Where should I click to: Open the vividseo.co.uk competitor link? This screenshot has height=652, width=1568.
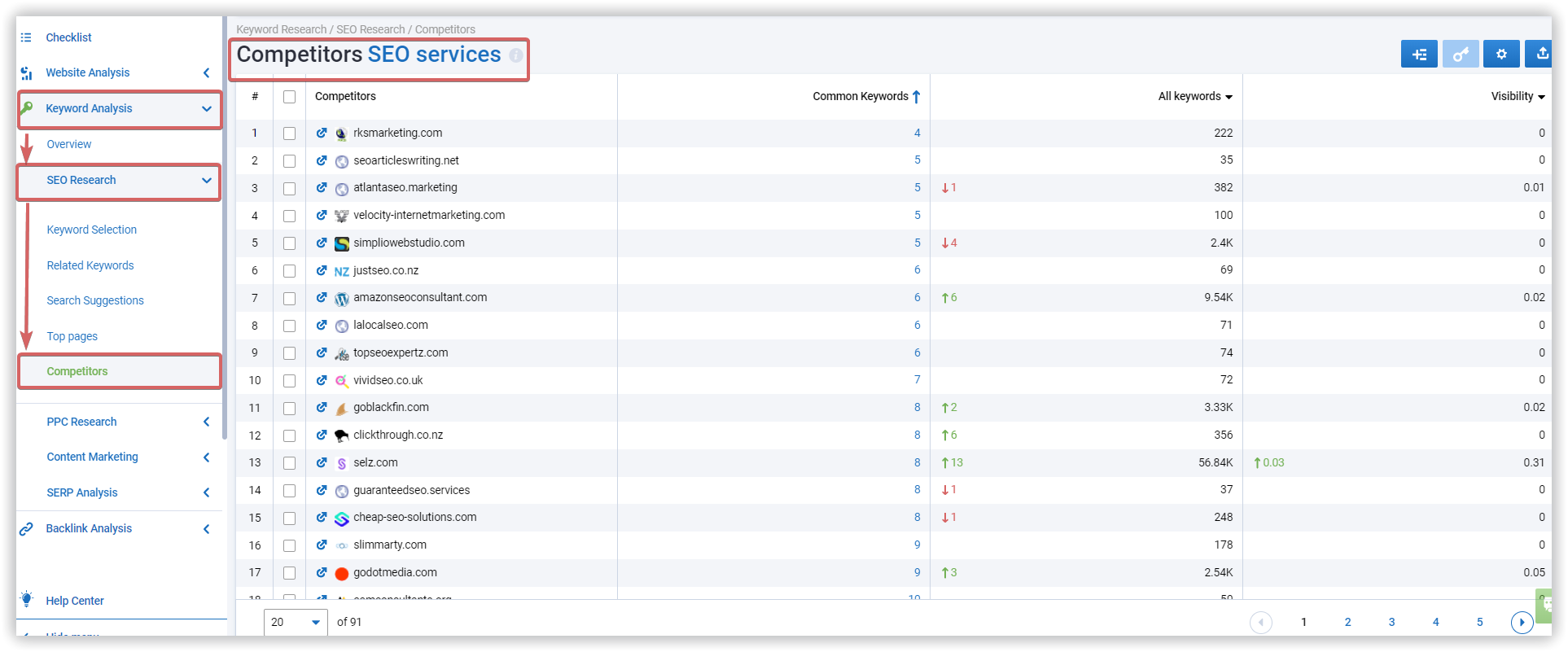388,380
